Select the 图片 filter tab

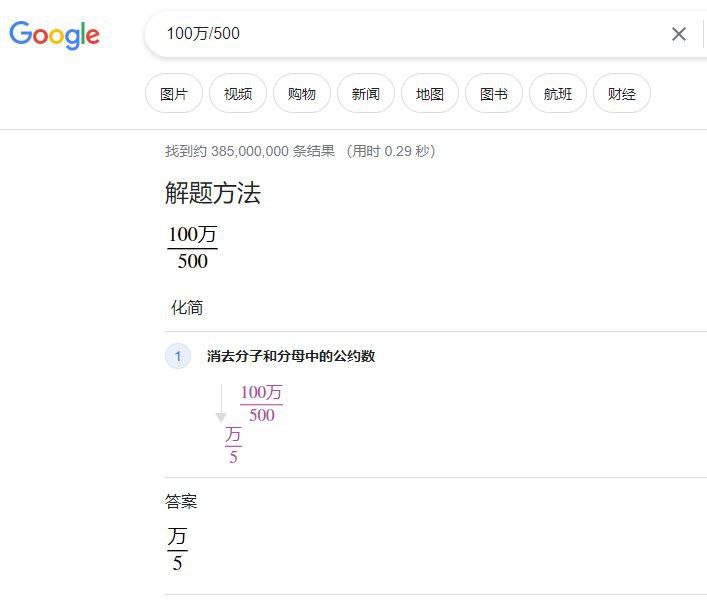[174, 93]
